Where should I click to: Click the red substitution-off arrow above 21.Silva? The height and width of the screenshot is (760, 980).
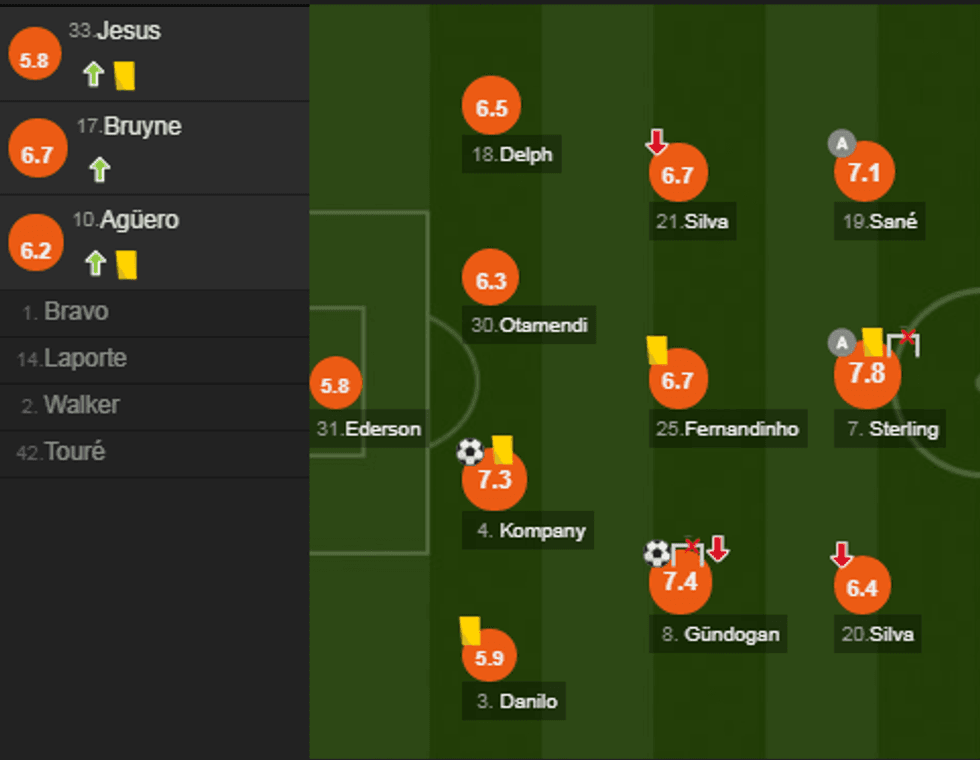(x=657, y=143)
